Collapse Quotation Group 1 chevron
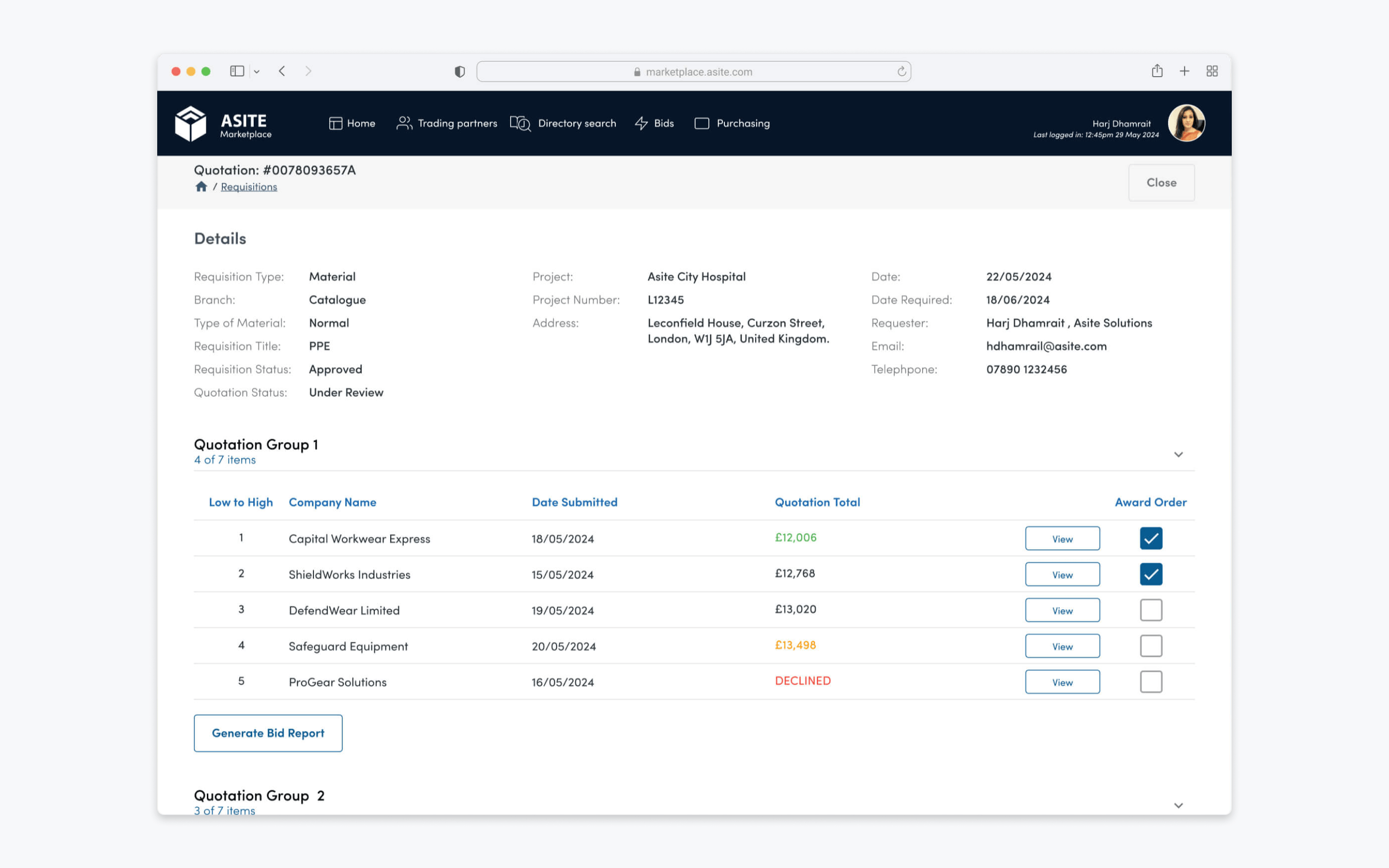Screen dimensions: 1389x868 (x=1178, y=454)
